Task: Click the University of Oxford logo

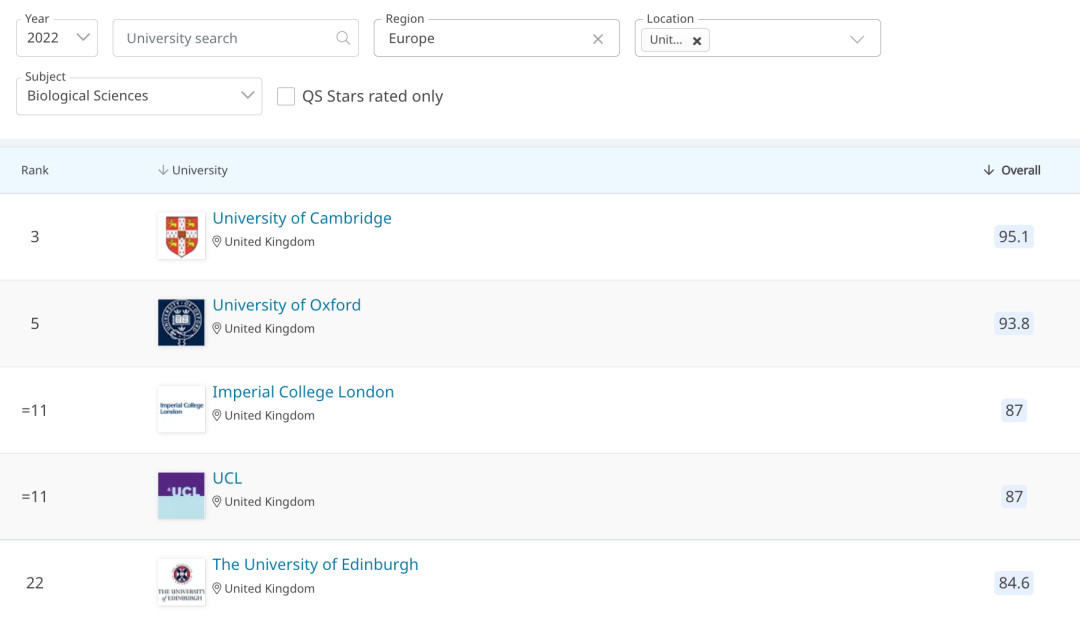Action: pyautogui.click(x=181, y=322)
